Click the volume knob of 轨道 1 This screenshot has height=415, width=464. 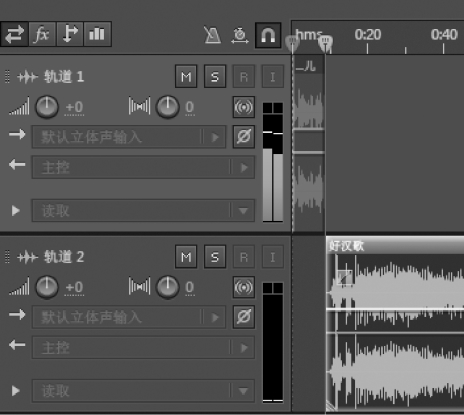click(x=47, y=107)
